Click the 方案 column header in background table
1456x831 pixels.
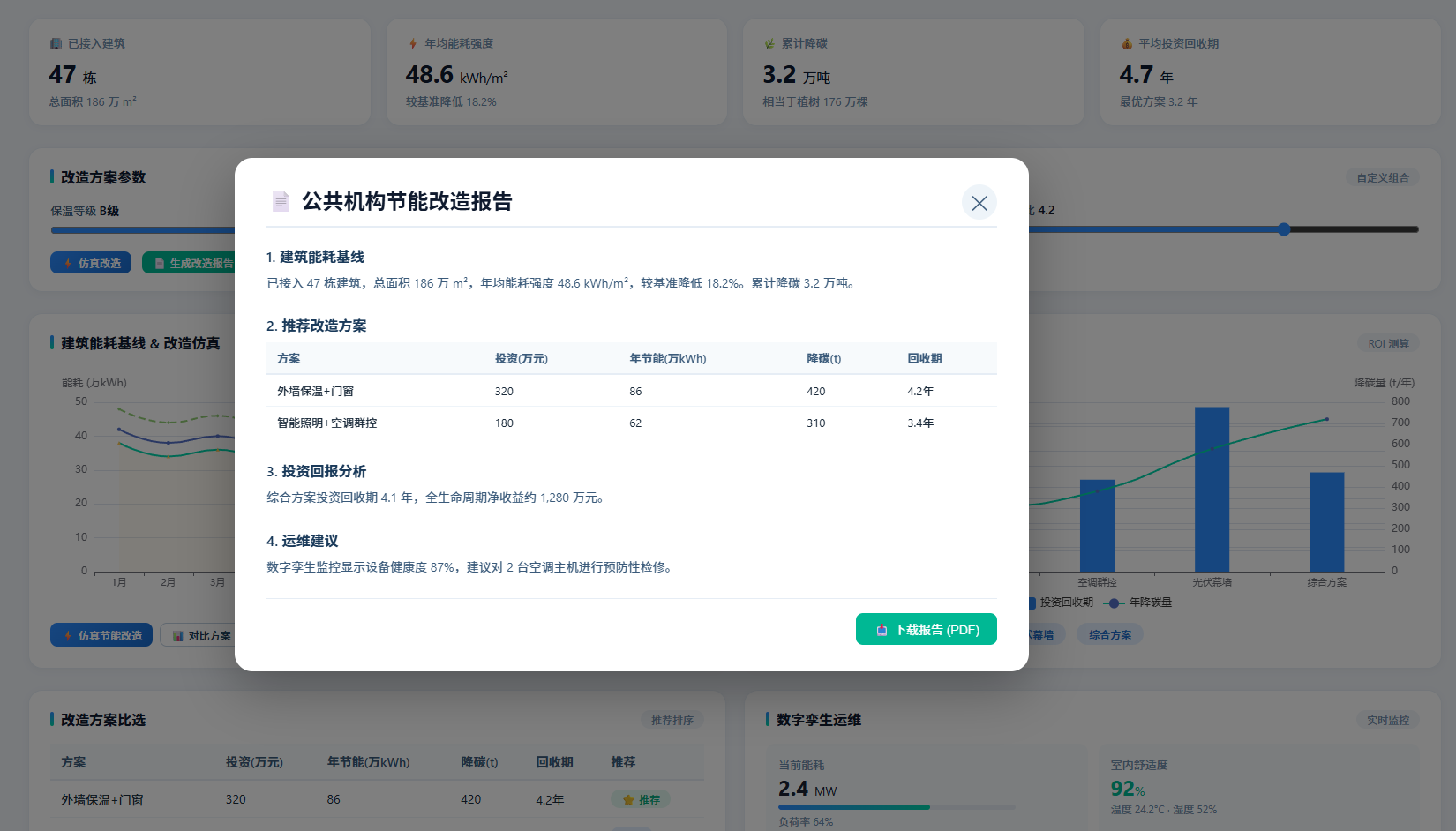click(x=73, y=761)
